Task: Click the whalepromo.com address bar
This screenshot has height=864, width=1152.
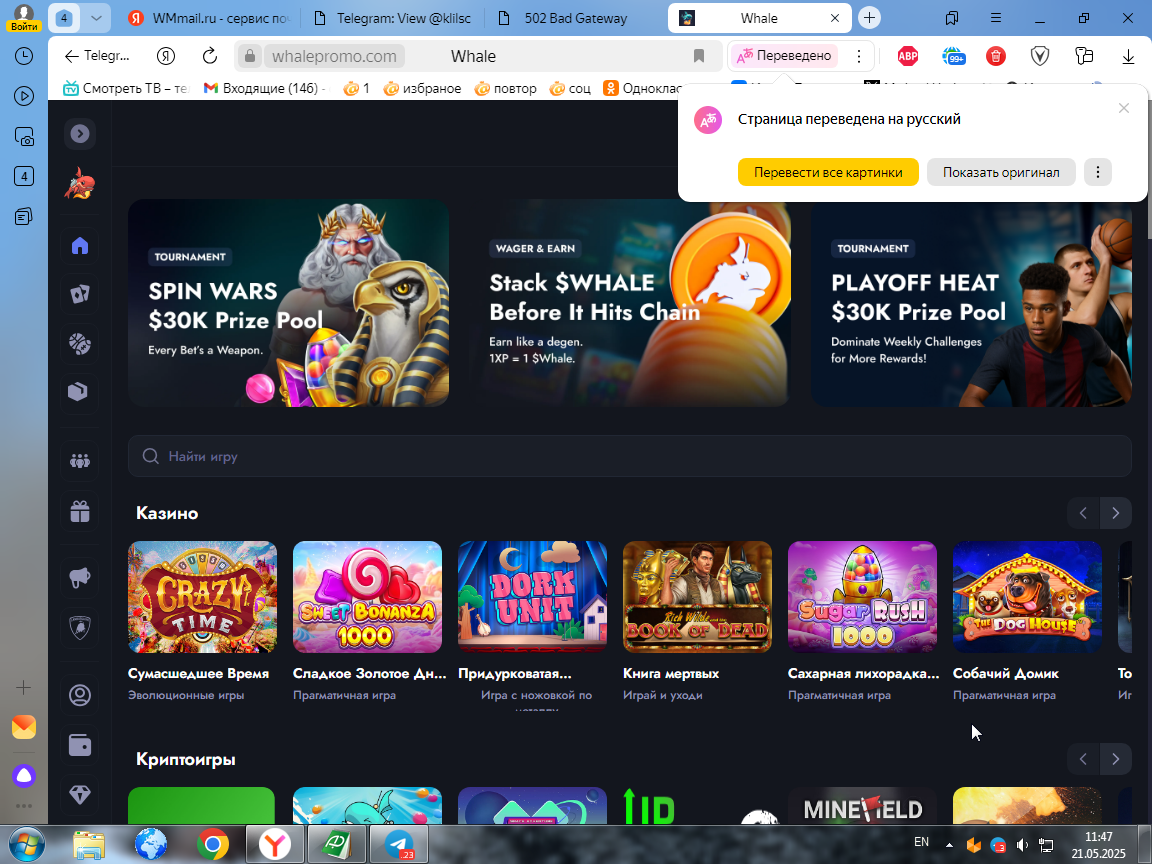Action: tap(334, 57)
